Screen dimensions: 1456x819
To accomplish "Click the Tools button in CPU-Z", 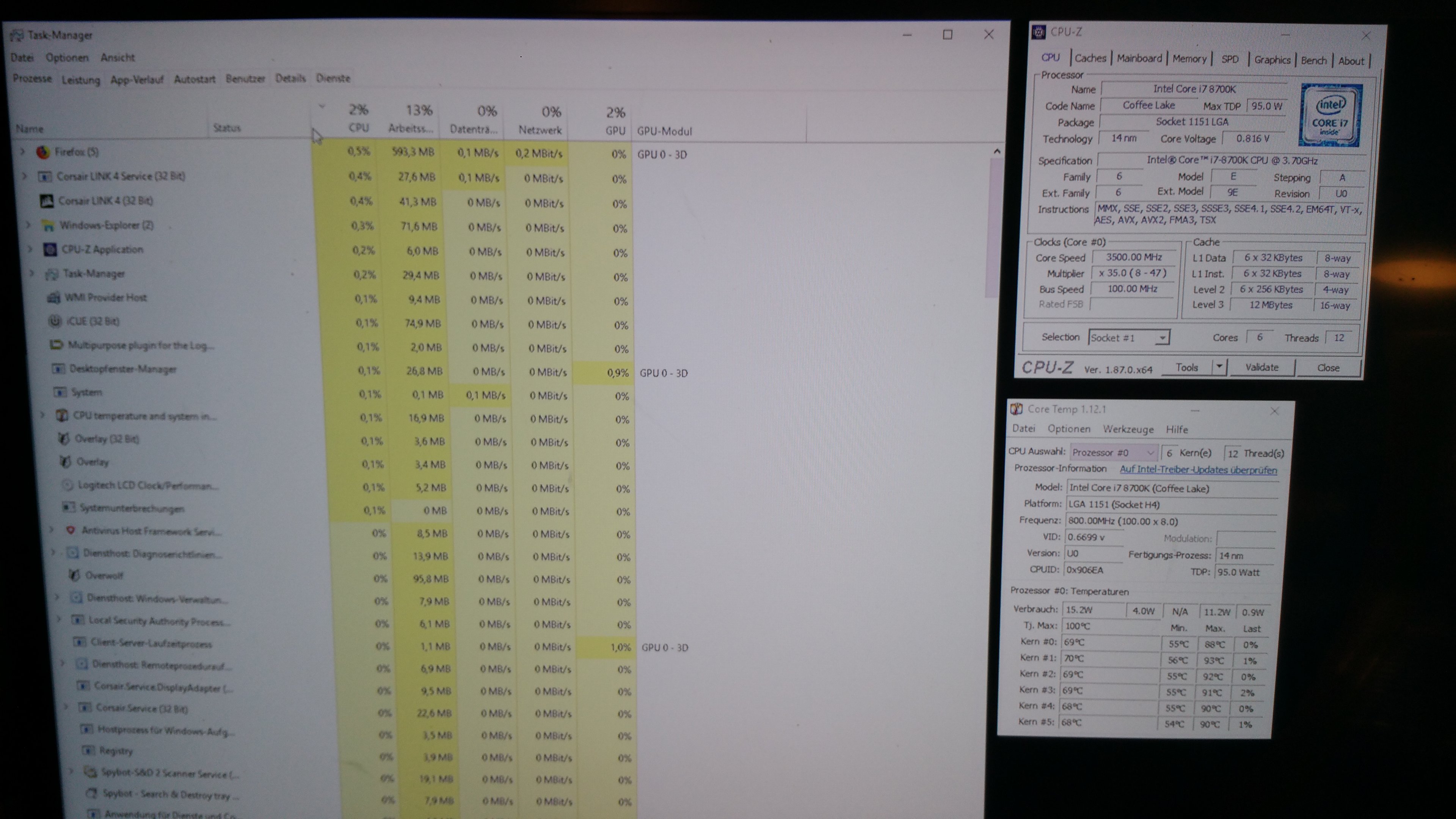I will pyautogui.click(x=1186, y=367).
